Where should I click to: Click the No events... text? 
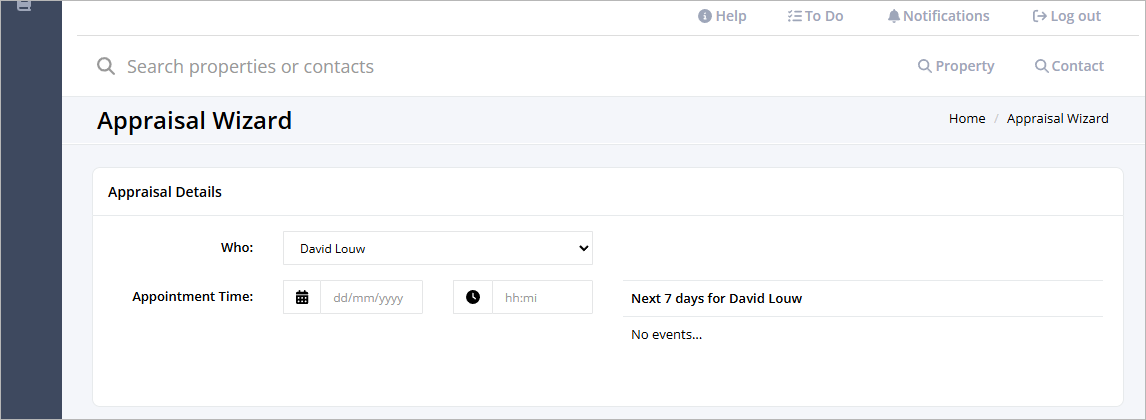point(667,335)
